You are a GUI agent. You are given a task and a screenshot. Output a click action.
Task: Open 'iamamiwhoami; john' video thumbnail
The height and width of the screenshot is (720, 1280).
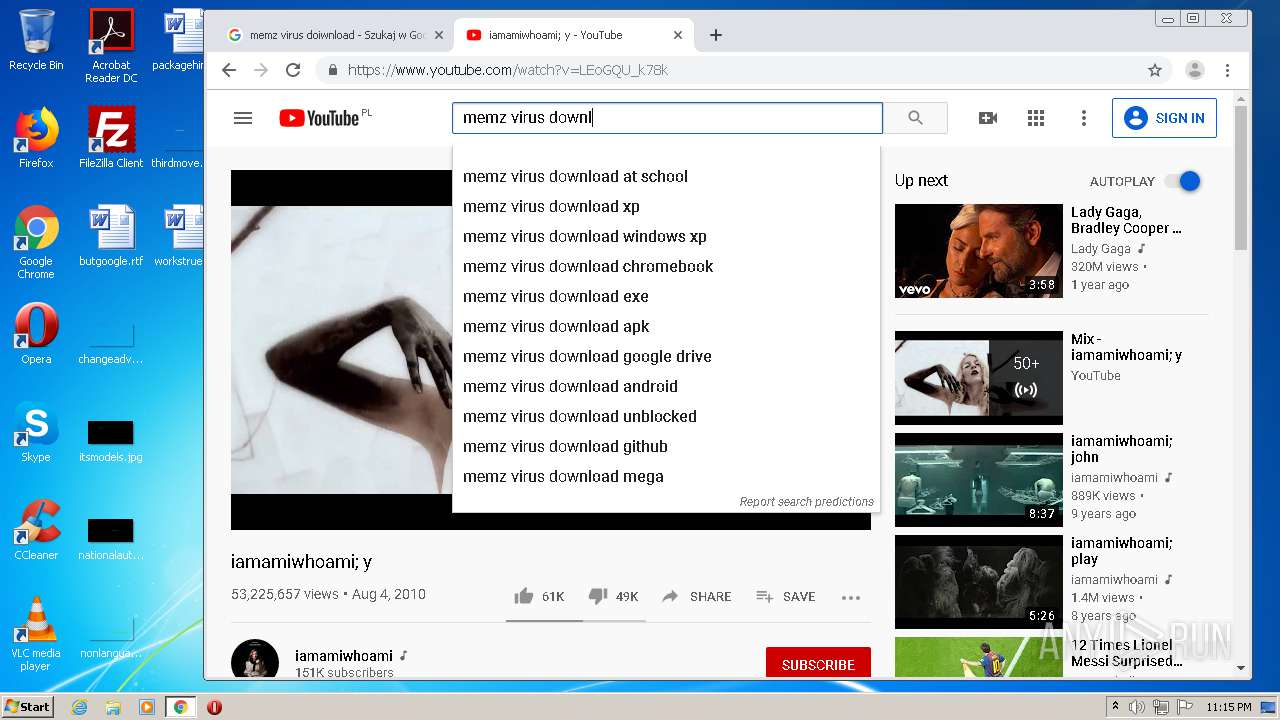pyautogui.click(x=979, y=480)
